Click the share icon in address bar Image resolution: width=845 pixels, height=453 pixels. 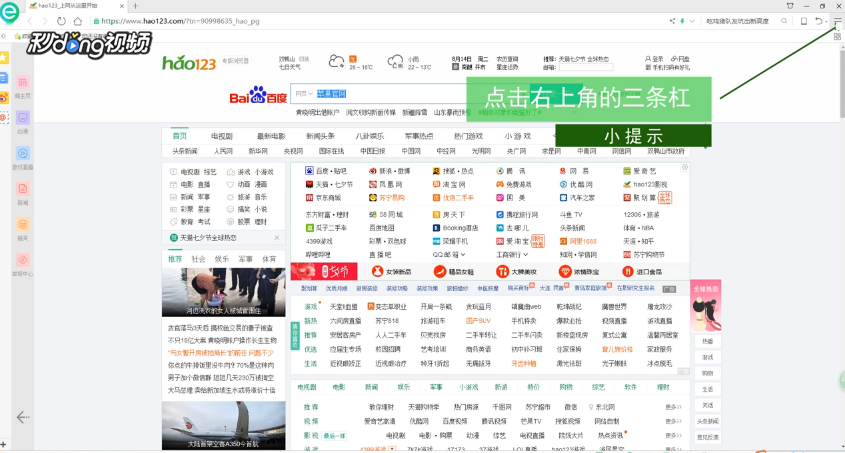coord(672,21)
